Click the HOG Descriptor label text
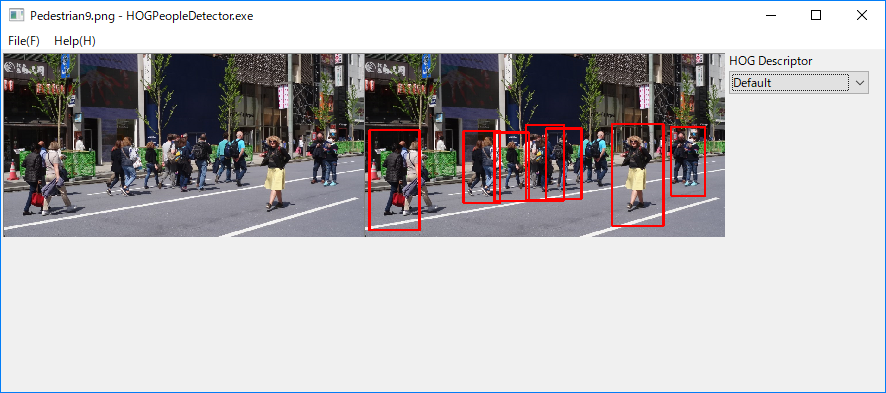The width and height of the screenshot is (886, 393). 771,60
